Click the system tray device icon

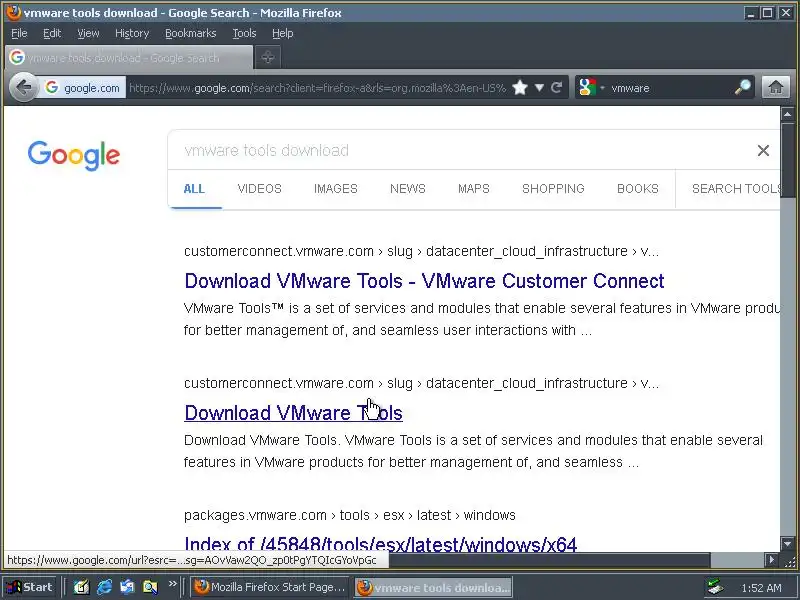(715, 588)
